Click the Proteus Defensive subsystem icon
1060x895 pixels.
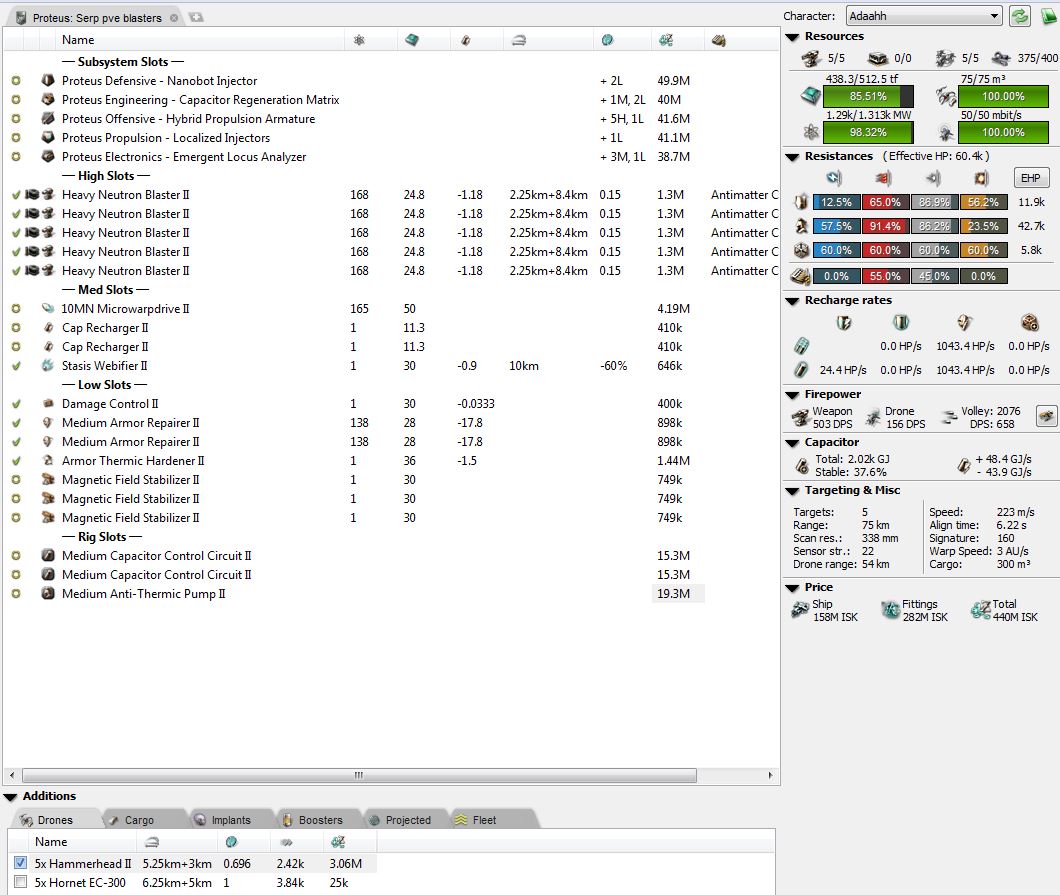click(48, 80)
